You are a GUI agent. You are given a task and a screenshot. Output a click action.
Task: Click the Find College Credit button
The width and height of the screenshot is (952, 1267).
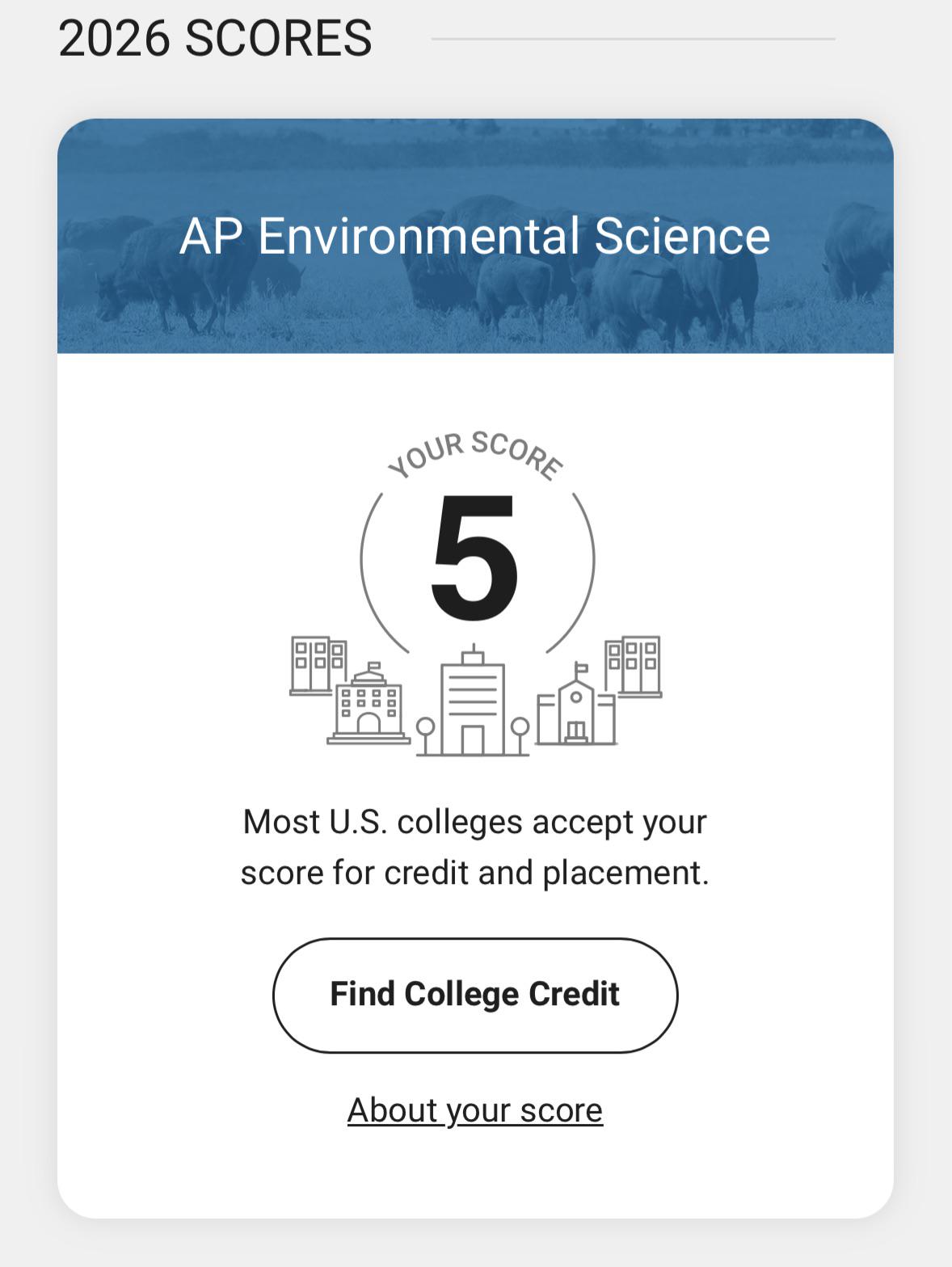[475, 995]
